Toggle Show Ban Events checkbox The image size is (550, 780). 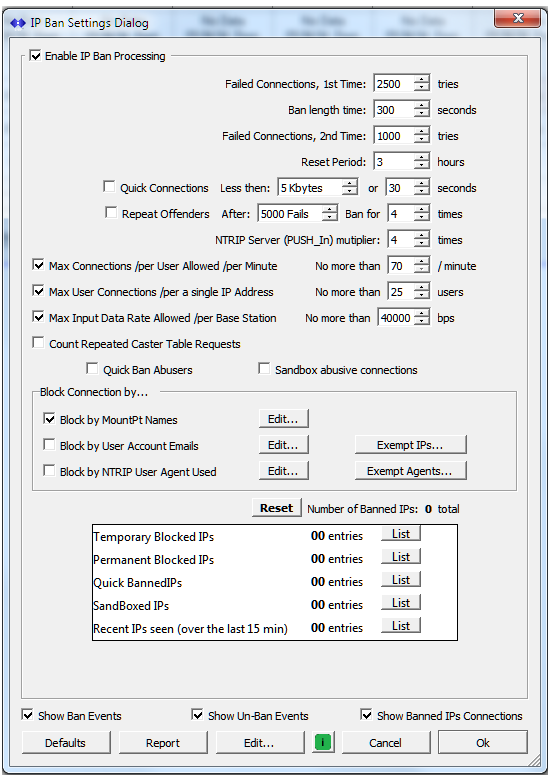tap(27, 715)
